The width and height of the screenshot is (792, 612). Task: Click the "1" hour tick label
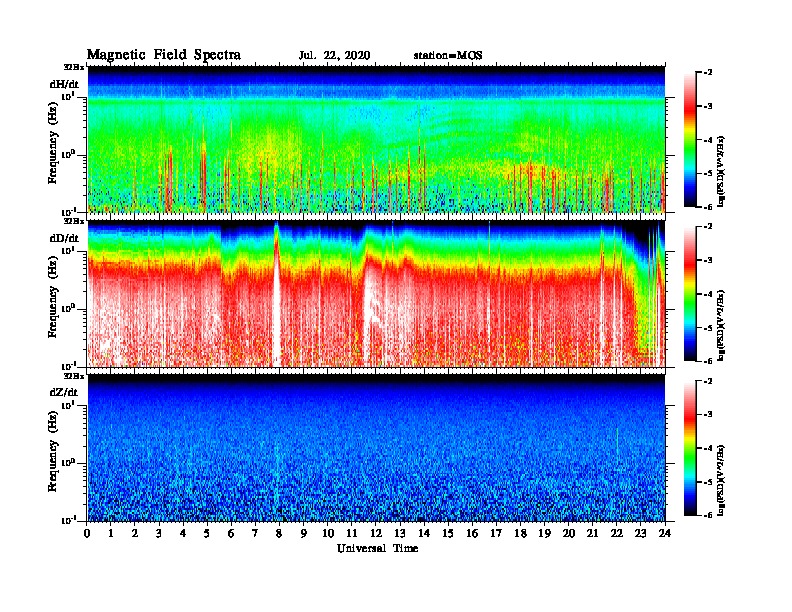tap(111, 534)
